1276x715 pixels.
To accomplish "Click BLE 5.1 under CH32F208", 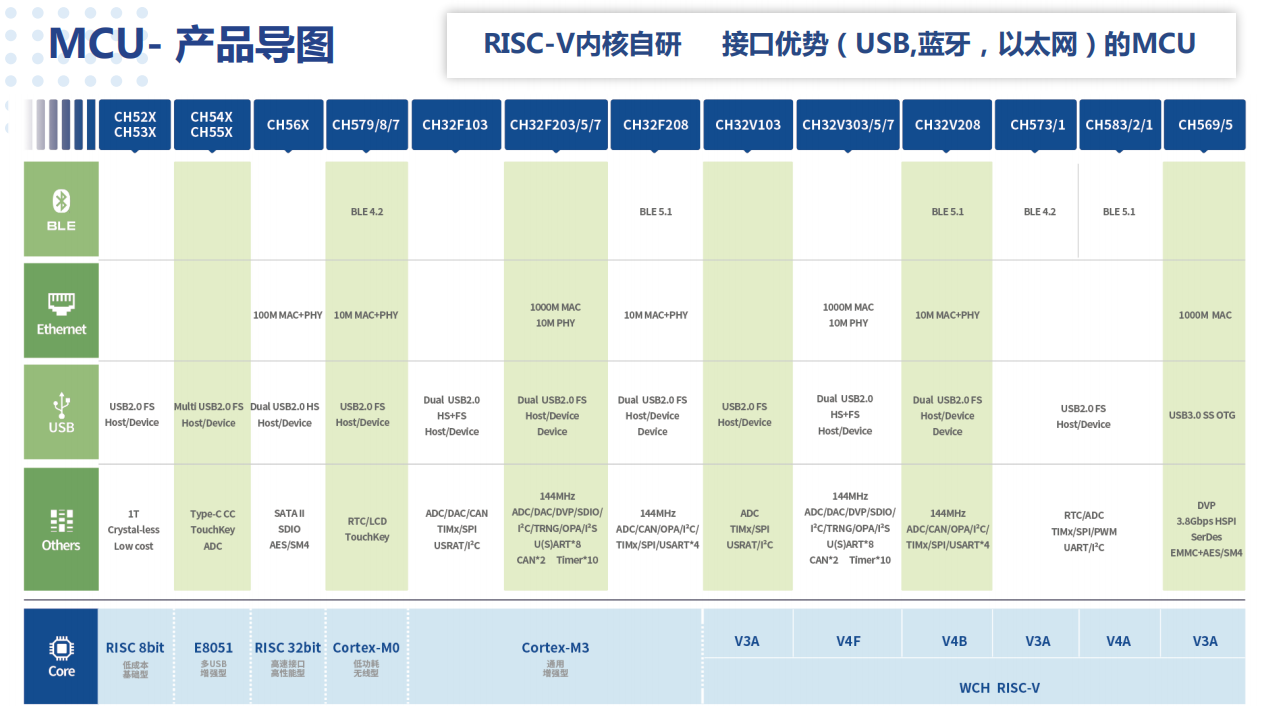I will tap(655, 212).
